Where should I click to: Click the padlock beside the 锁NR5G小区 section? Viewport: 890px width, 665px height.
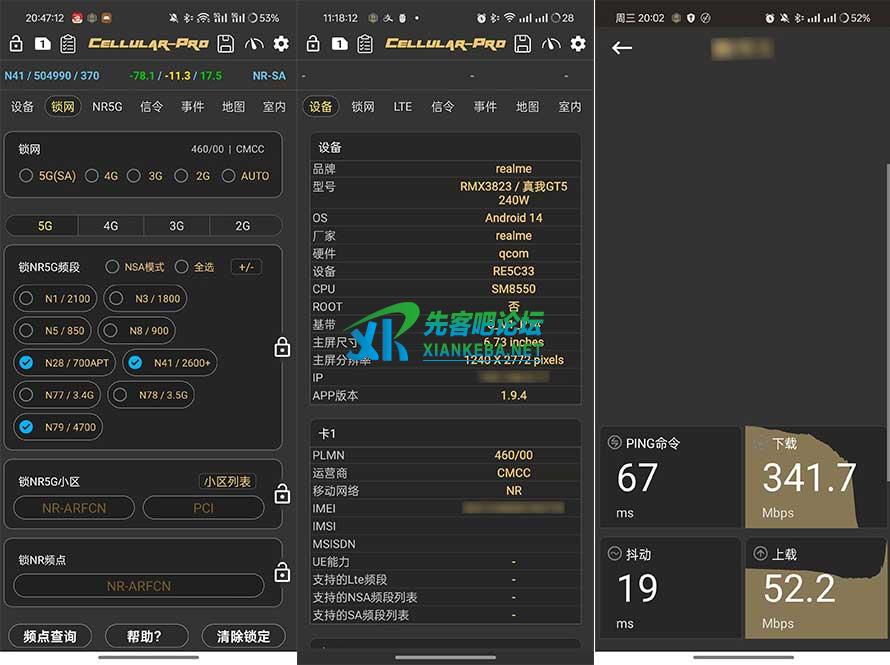pyautogui.click(x=282, y=494)
